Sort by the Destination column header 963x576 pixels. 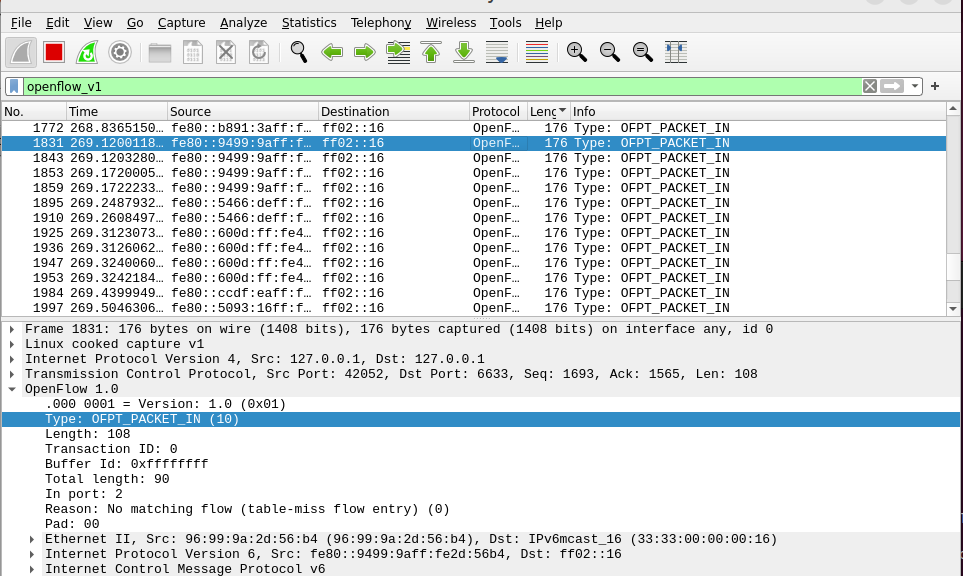[x=394, y=112]
